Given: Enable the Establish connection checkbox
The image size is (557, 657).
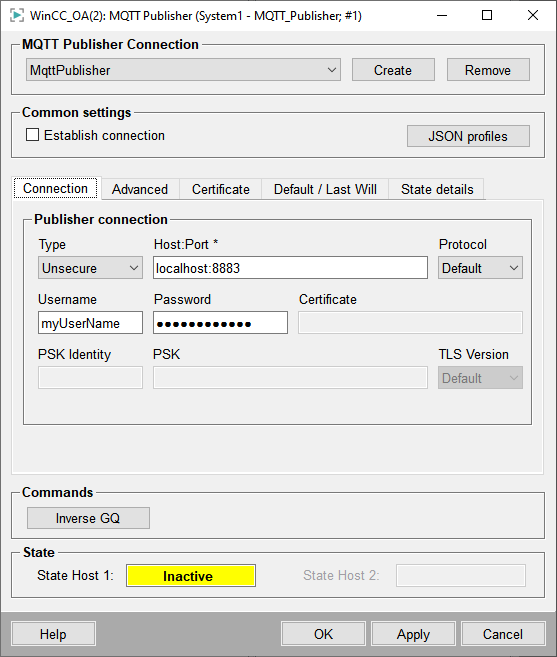Looking at the screenshot, I should click(32, 135).
